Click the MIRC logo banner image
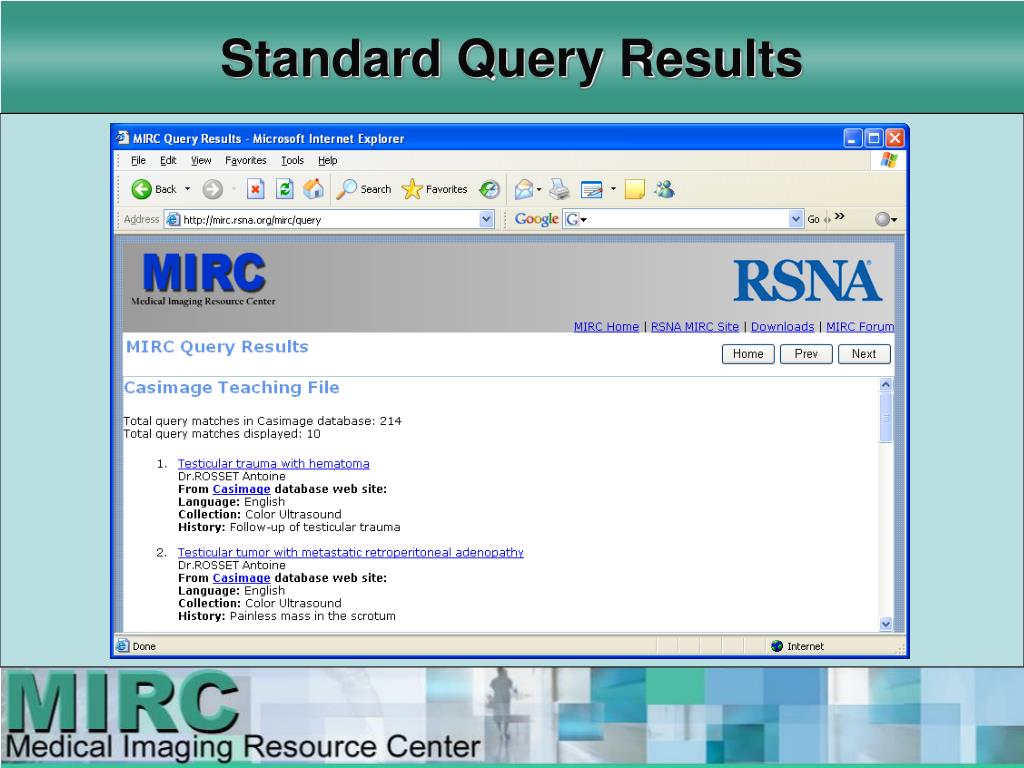 pos(204,279)
